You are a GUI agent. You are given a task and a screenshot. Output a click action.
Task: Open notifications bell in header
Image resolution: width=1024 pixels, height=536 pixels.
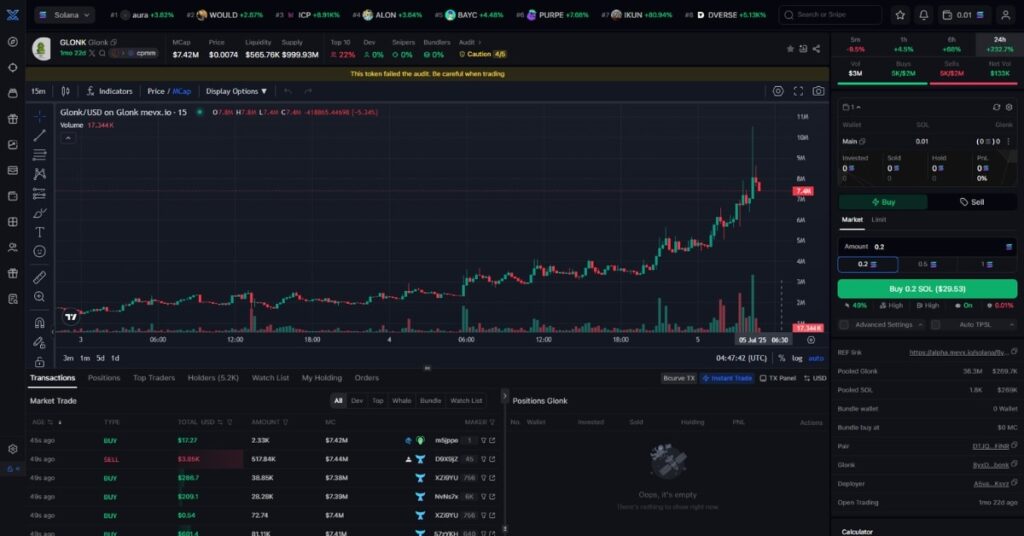click(923, 15)
